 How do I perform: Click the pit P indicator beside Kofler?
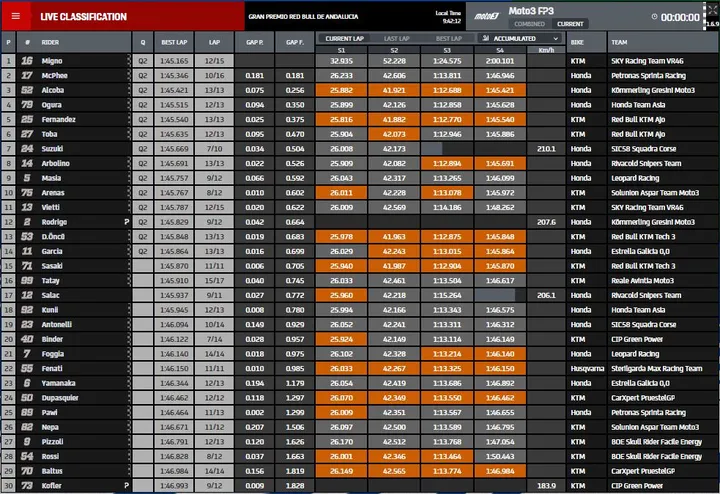coord(126,485)
